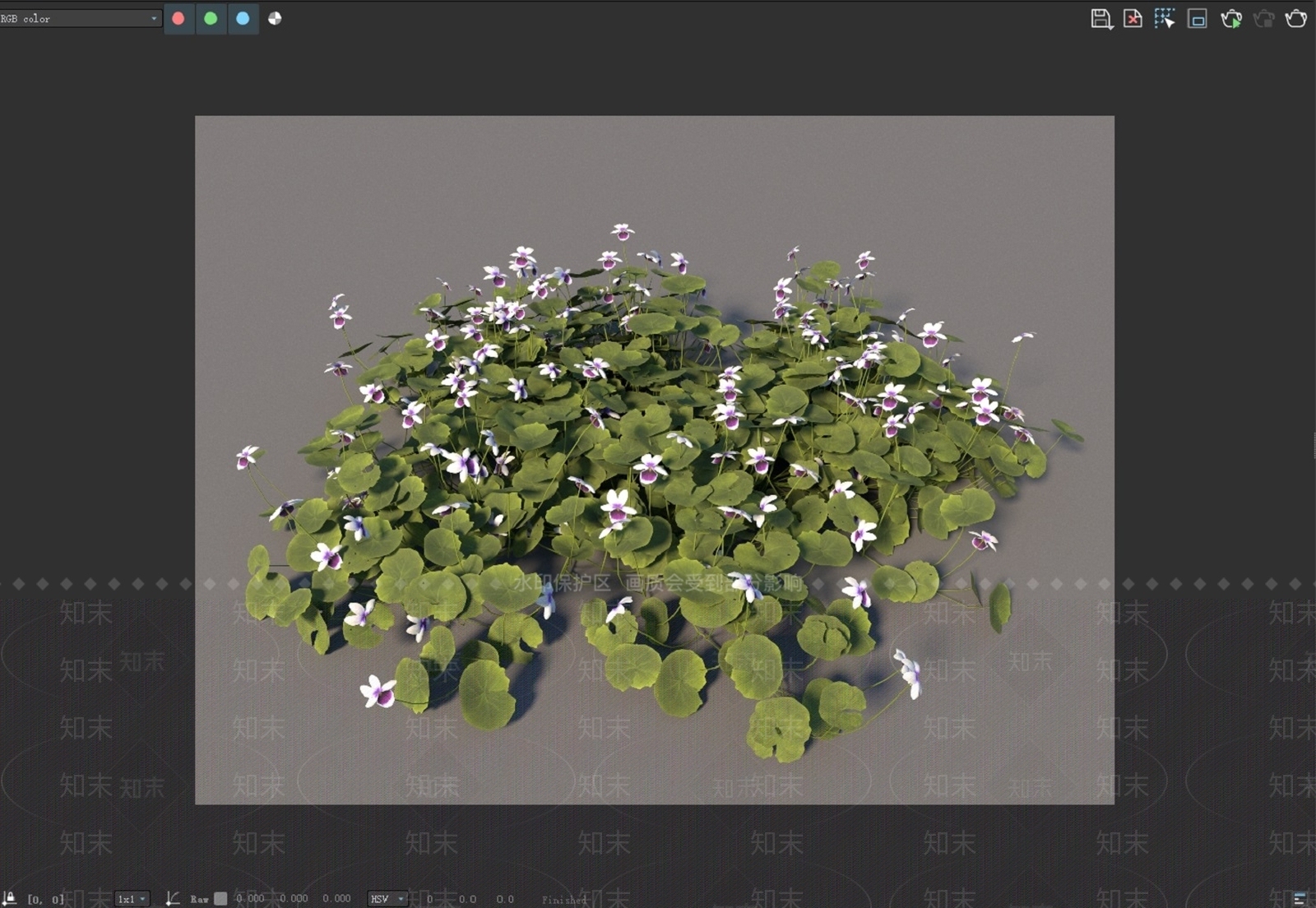Screen dimensions: 1316x908
Task: Select the region render selection tool
Action: tap(1165, 18)
